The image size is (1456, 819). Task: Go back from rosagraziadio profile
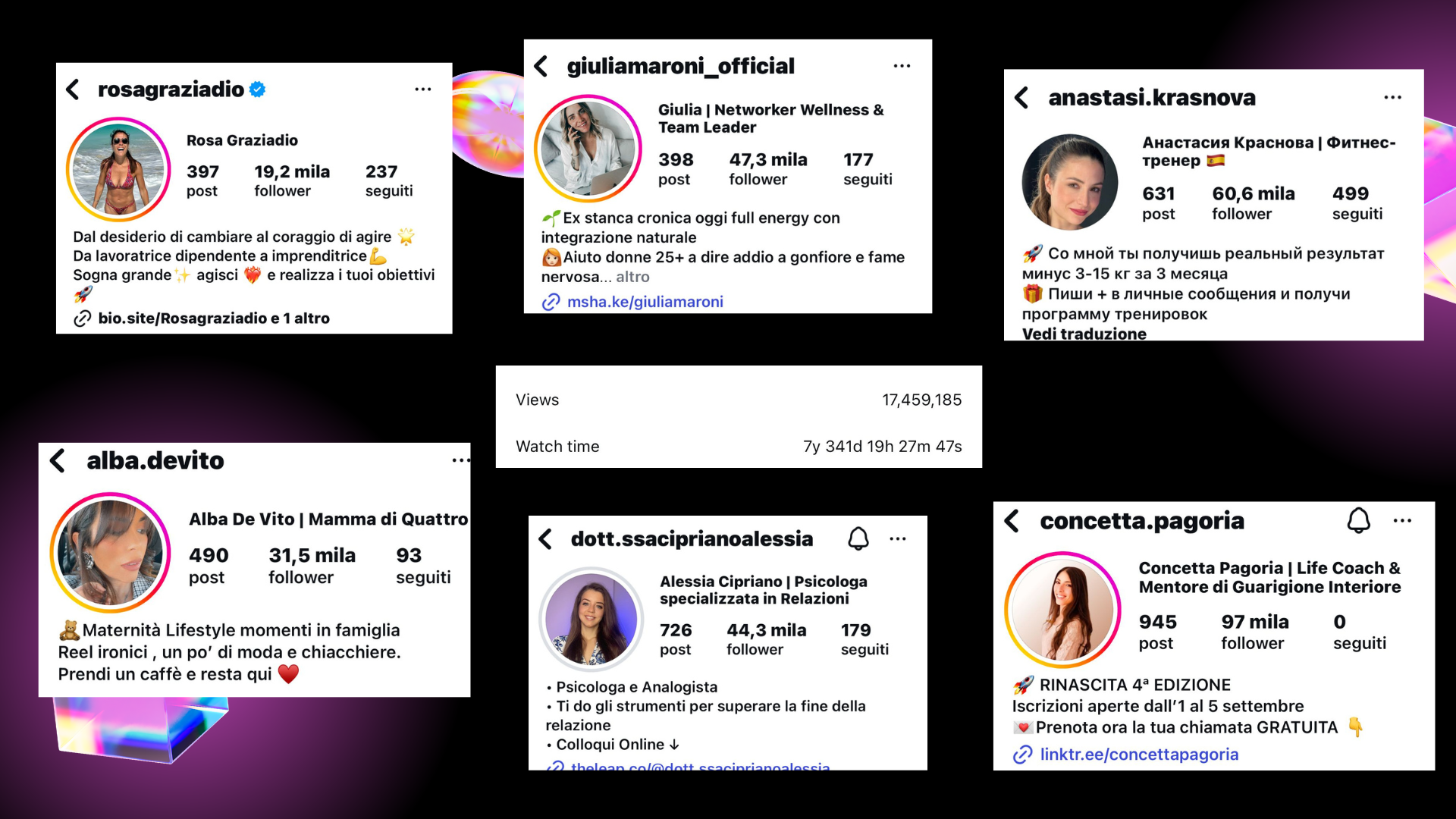point(73,89)
